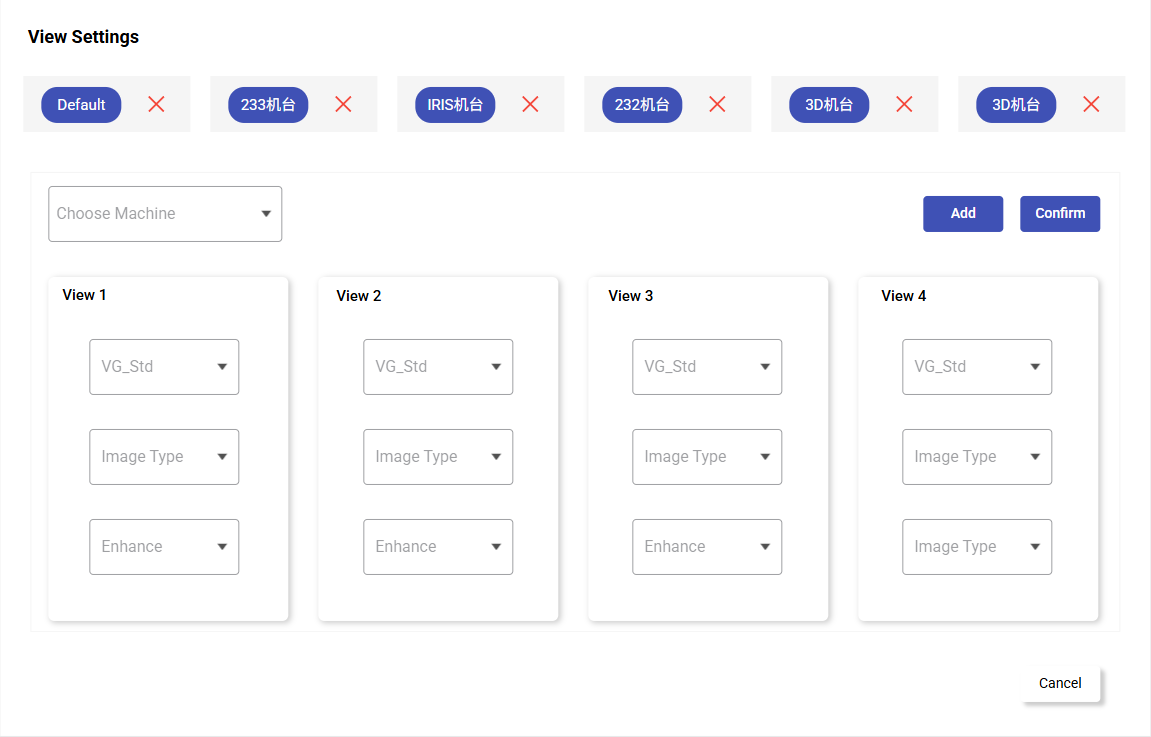Open View 2's VG_Std dropdown

pos(438,367)
